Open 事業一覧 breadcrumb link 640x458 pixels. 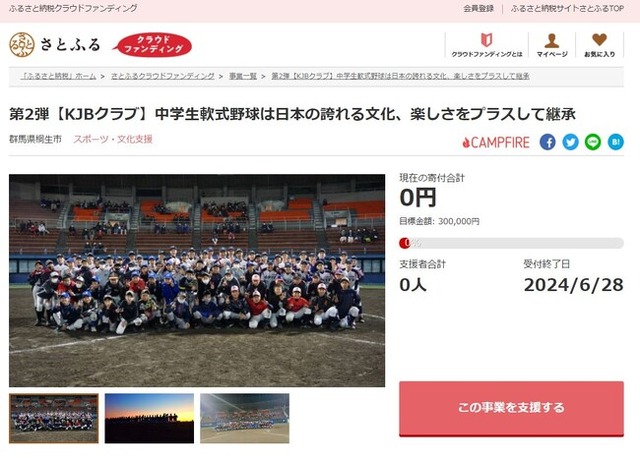tap(243, 76)
